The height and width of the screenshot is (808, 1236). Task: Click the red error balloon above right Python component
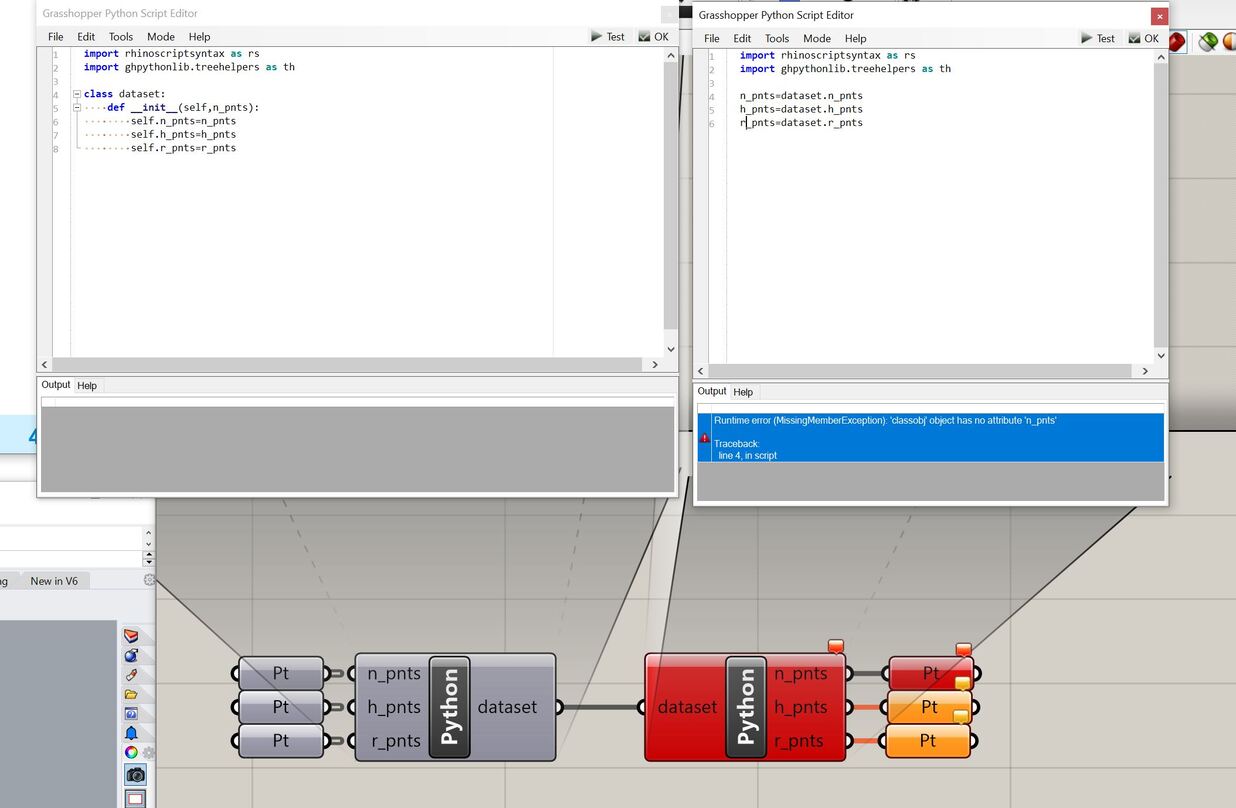[836, 646]
